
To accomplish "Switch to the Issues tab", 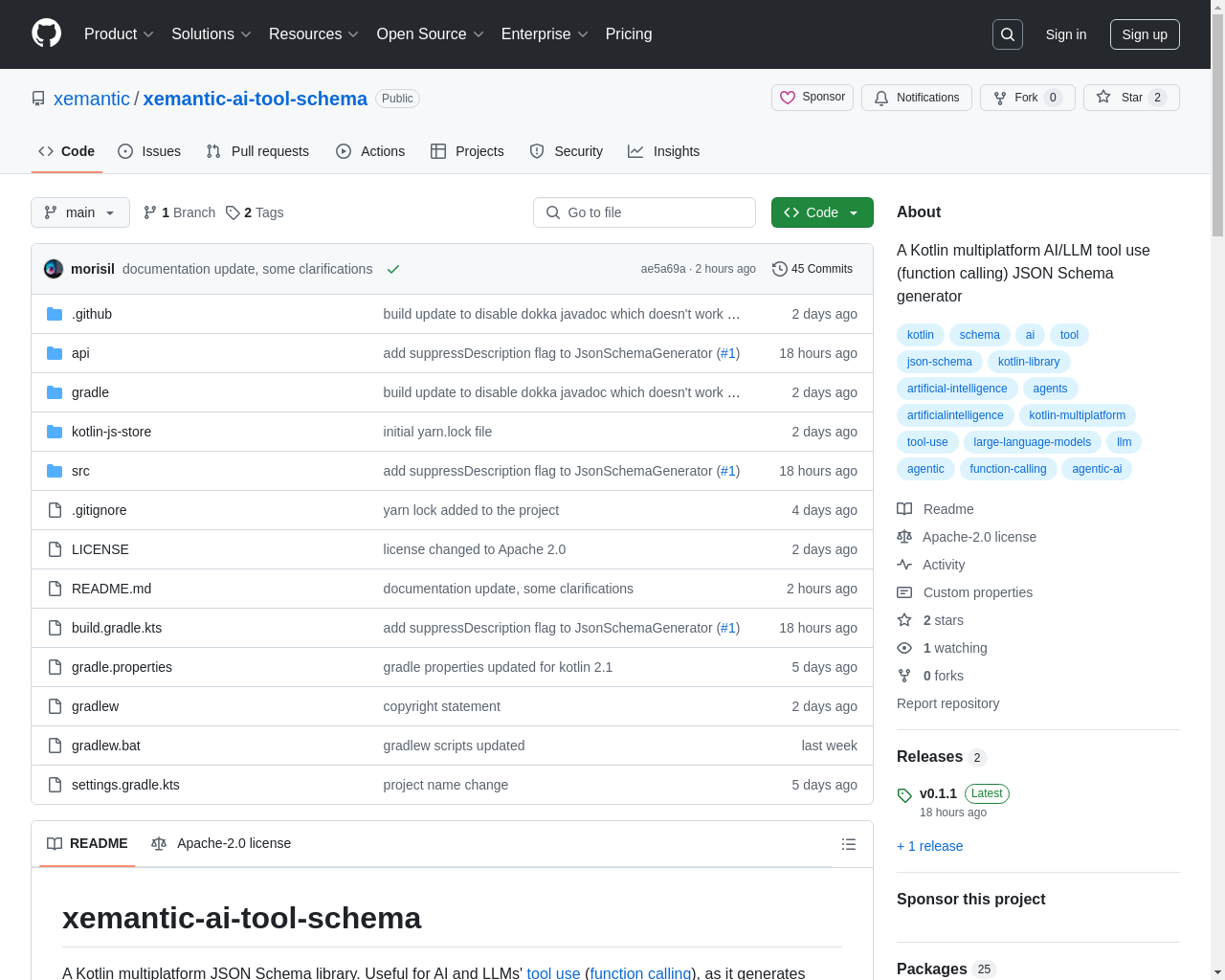I will 149,151.
